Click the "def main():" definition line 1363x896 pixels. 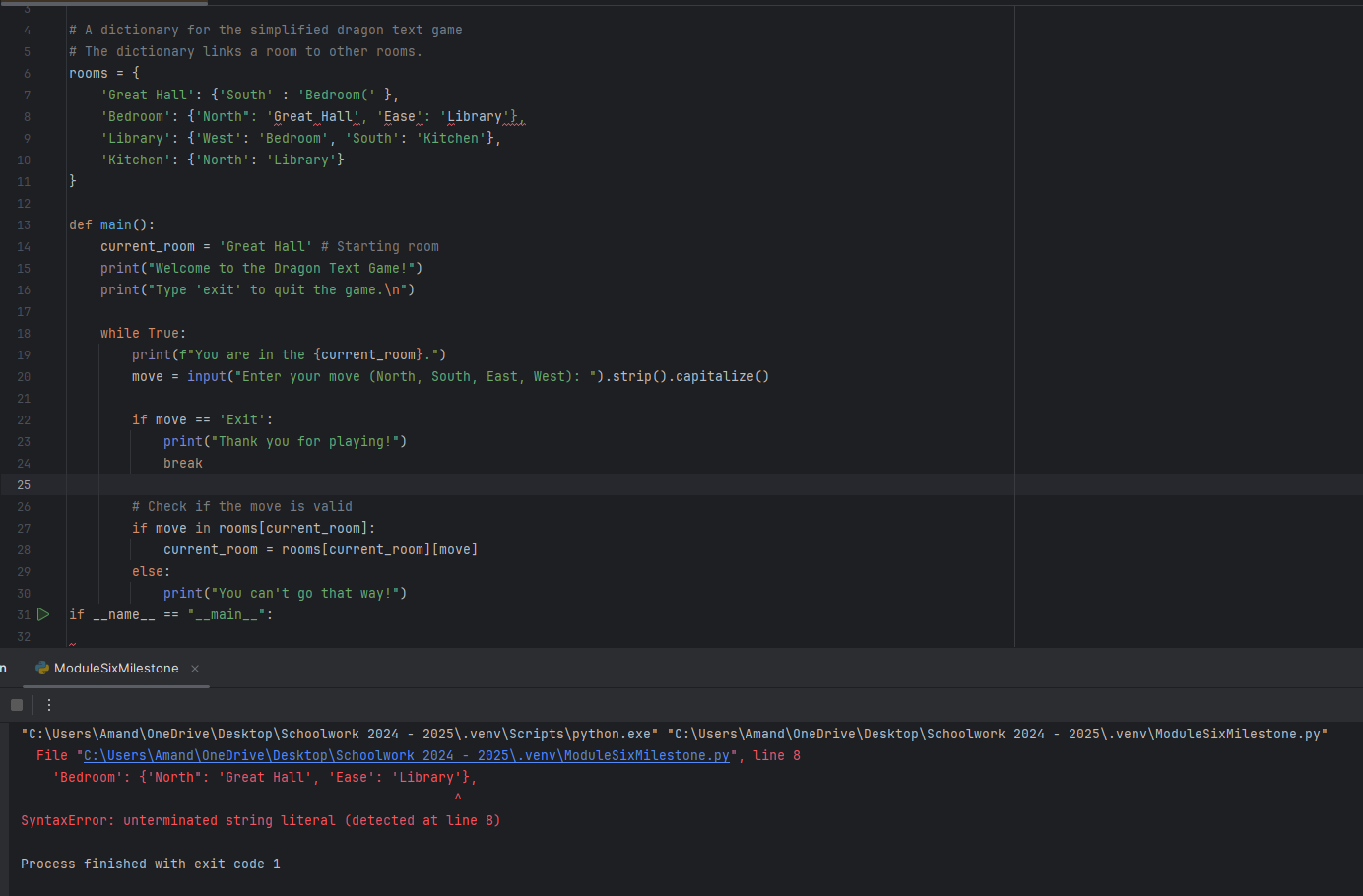click(x=112, y=225)
